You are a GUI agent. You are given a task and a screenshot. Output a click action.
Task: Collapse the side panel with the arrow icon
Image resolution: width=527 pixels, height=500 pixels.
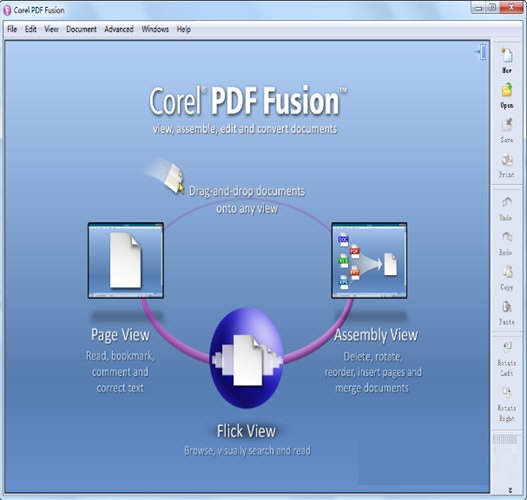click(481, 52)
